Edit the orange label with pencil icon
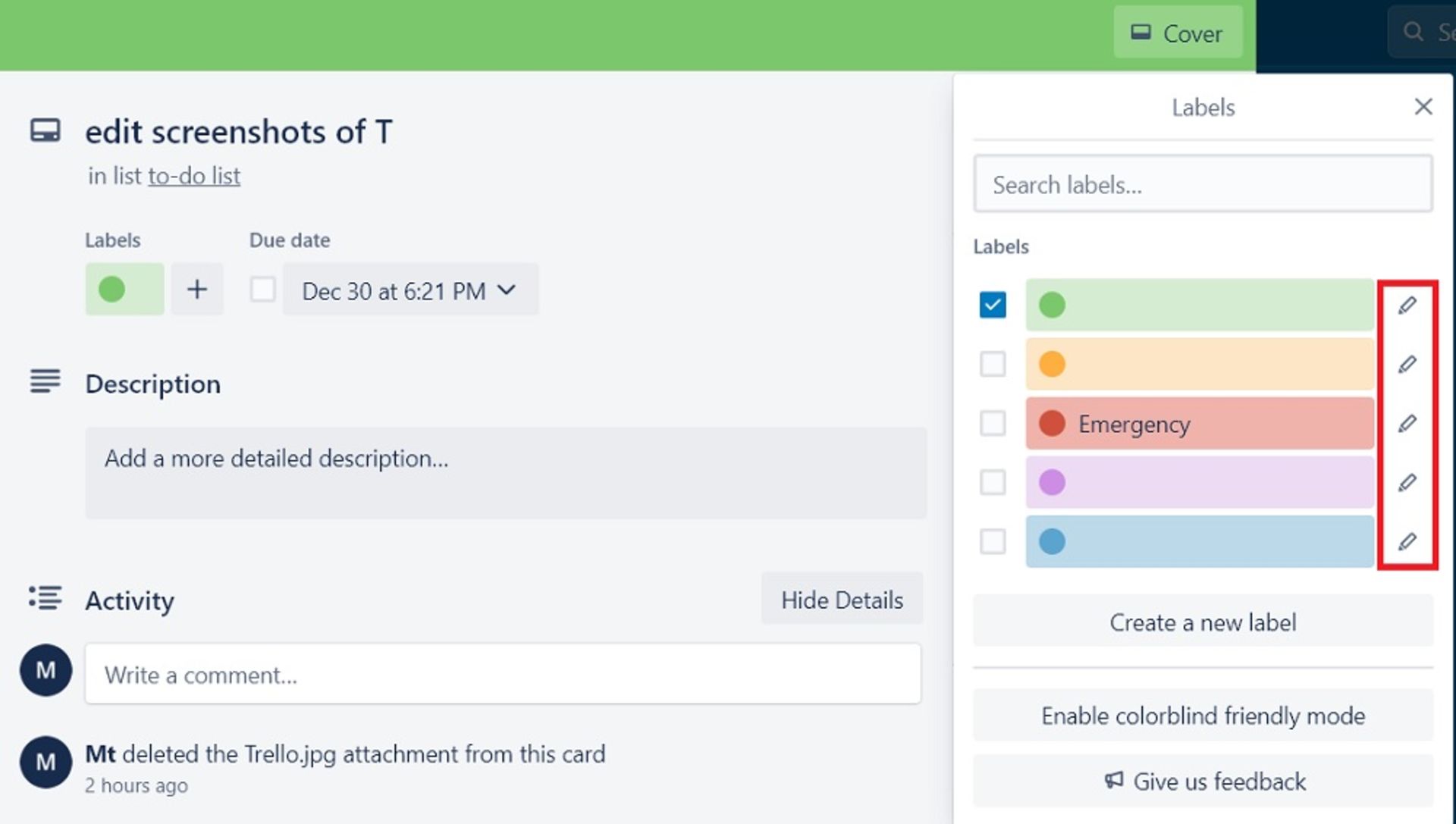This screenshot has height=824, width=1456. coord(1407,365)
